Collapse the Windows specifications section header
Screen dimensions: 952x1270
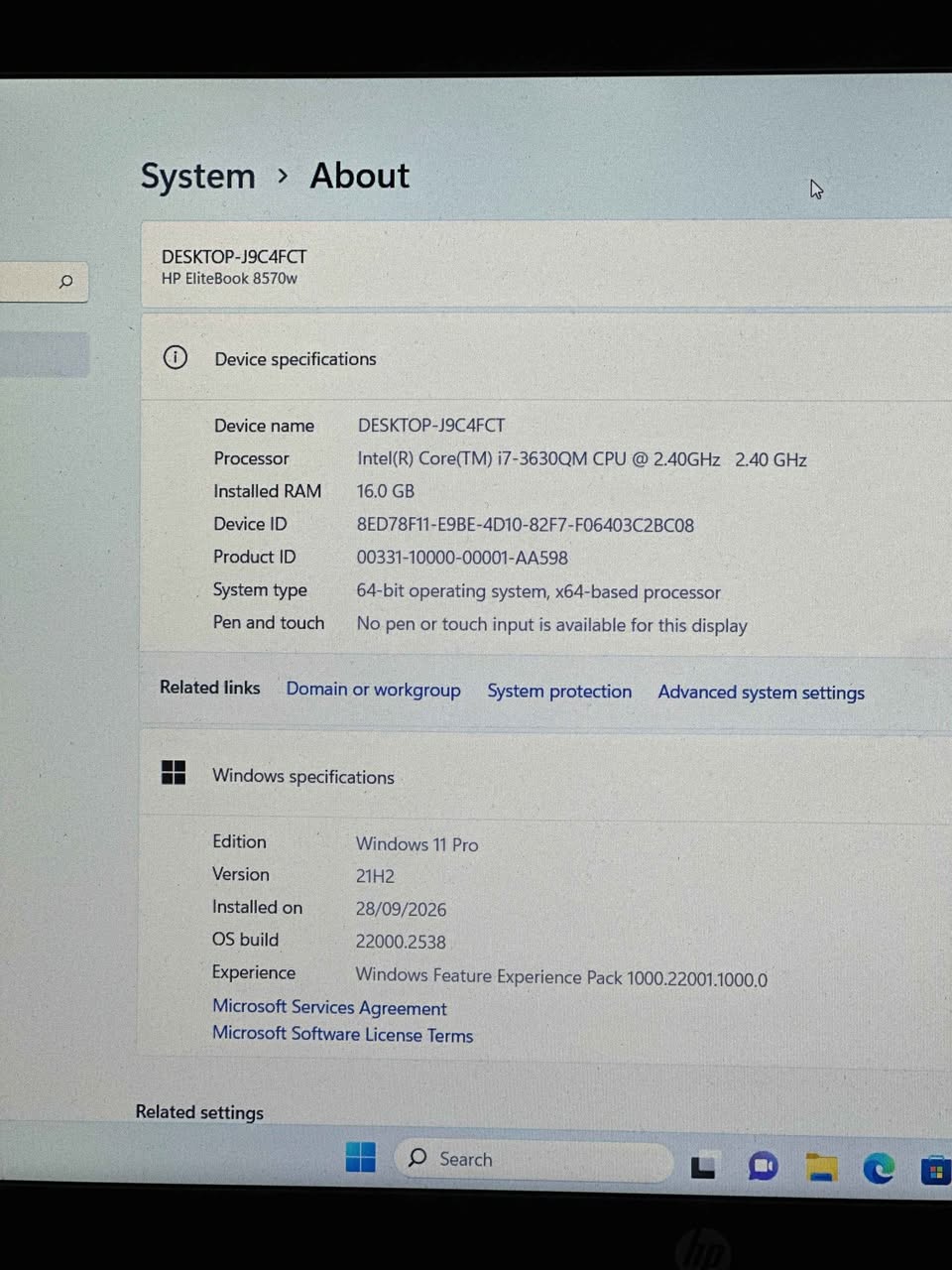[545, 775]
